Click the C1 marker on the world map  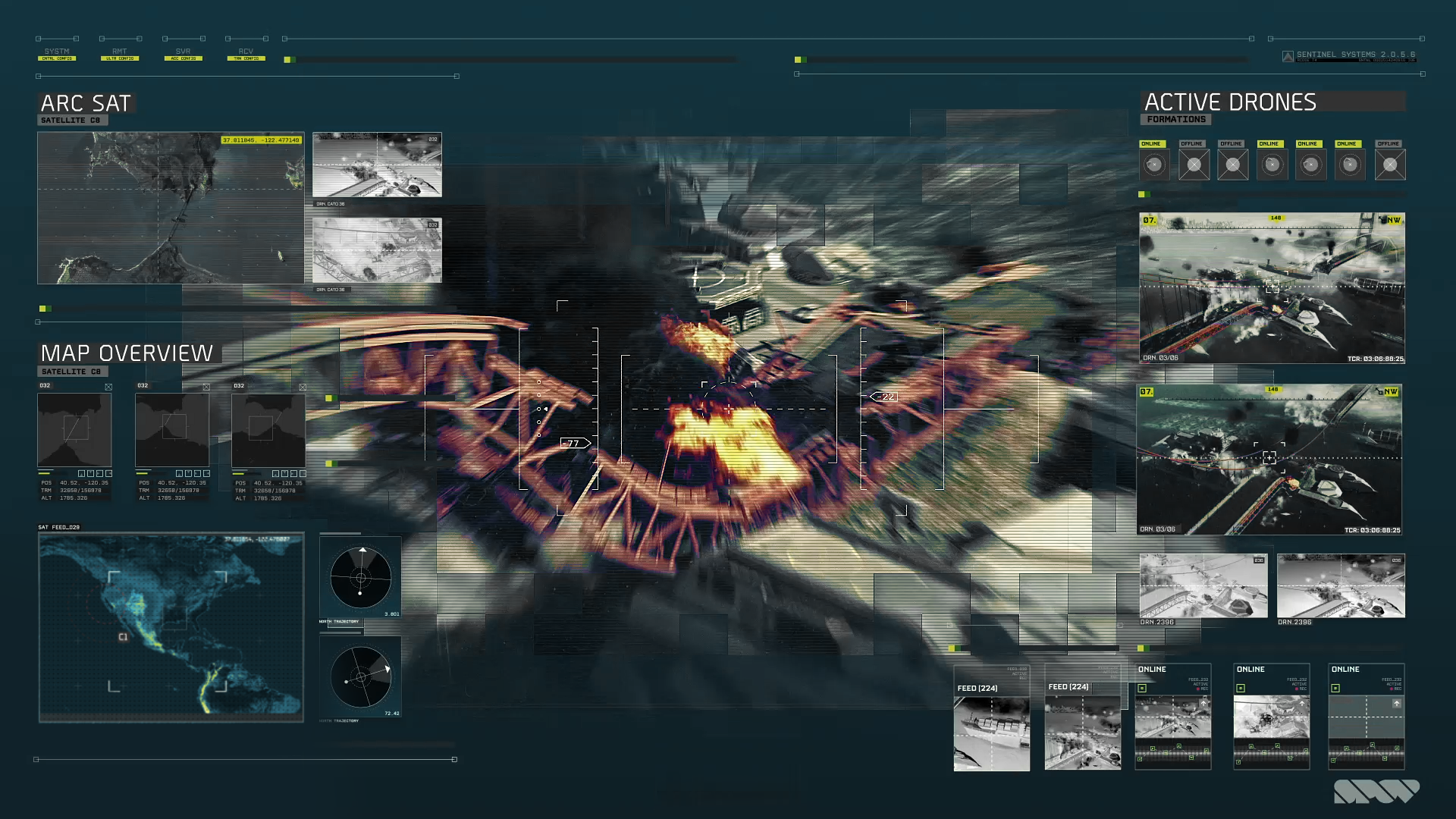click(123, 637)
